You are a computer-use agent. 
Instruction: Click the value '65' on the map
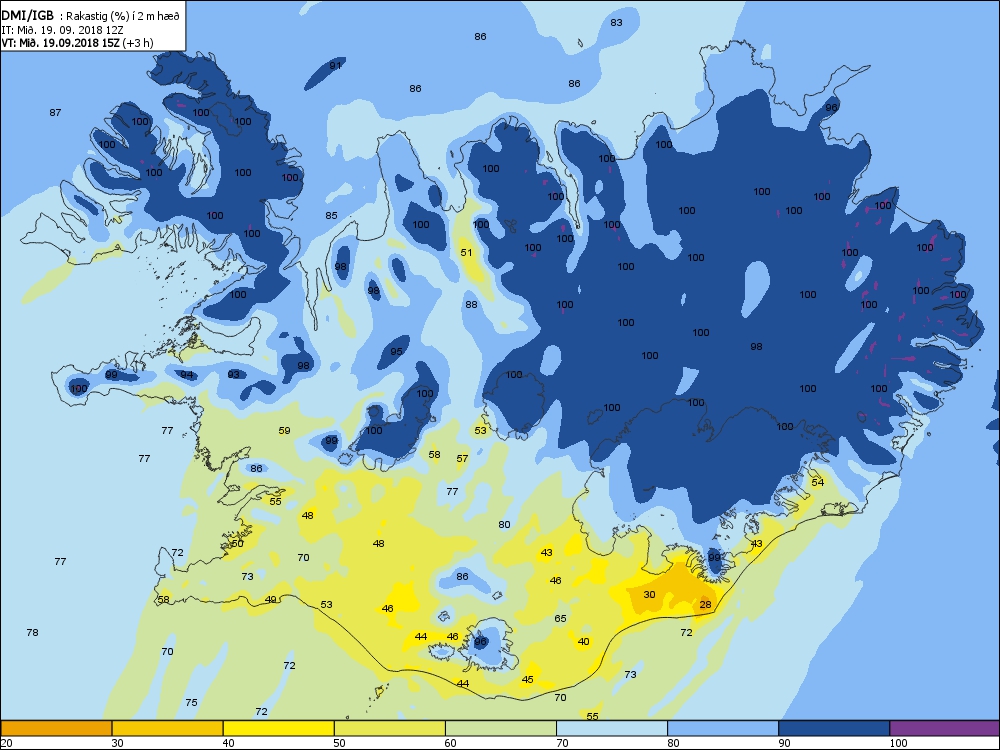pyautogui.click(x=561, y=619)
